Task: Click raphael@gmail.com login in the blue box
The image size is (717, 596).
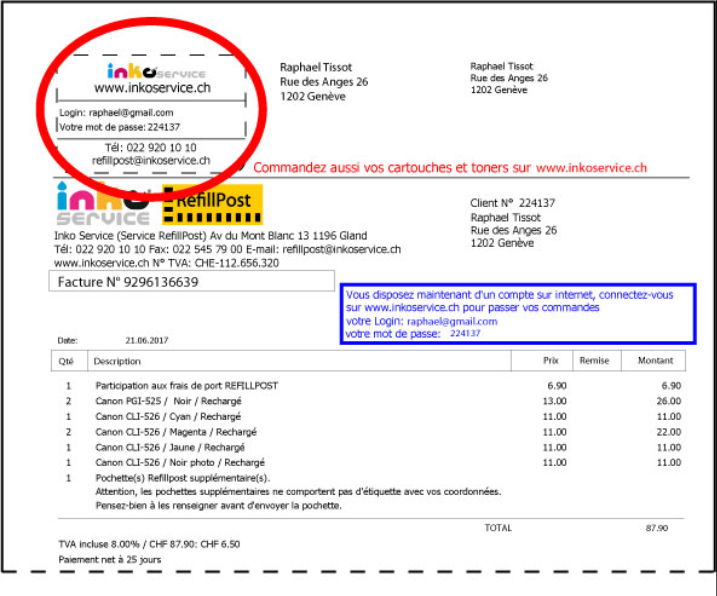Action: tap(453, 322)
